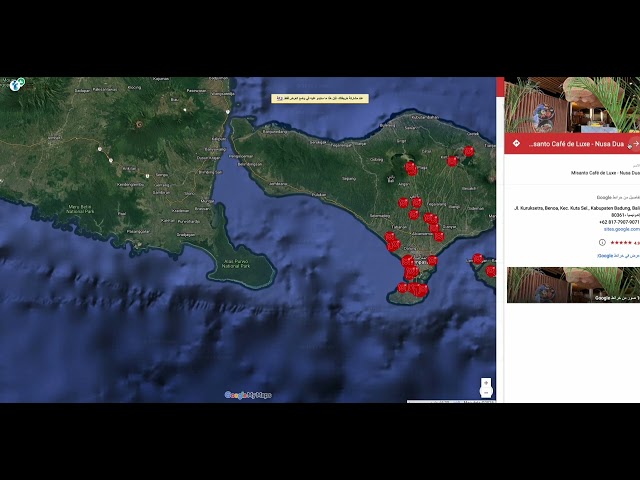Open the sites.google.com website link
Image resolution: width=640 pixels, height=480 pixels.
[621, 229]
